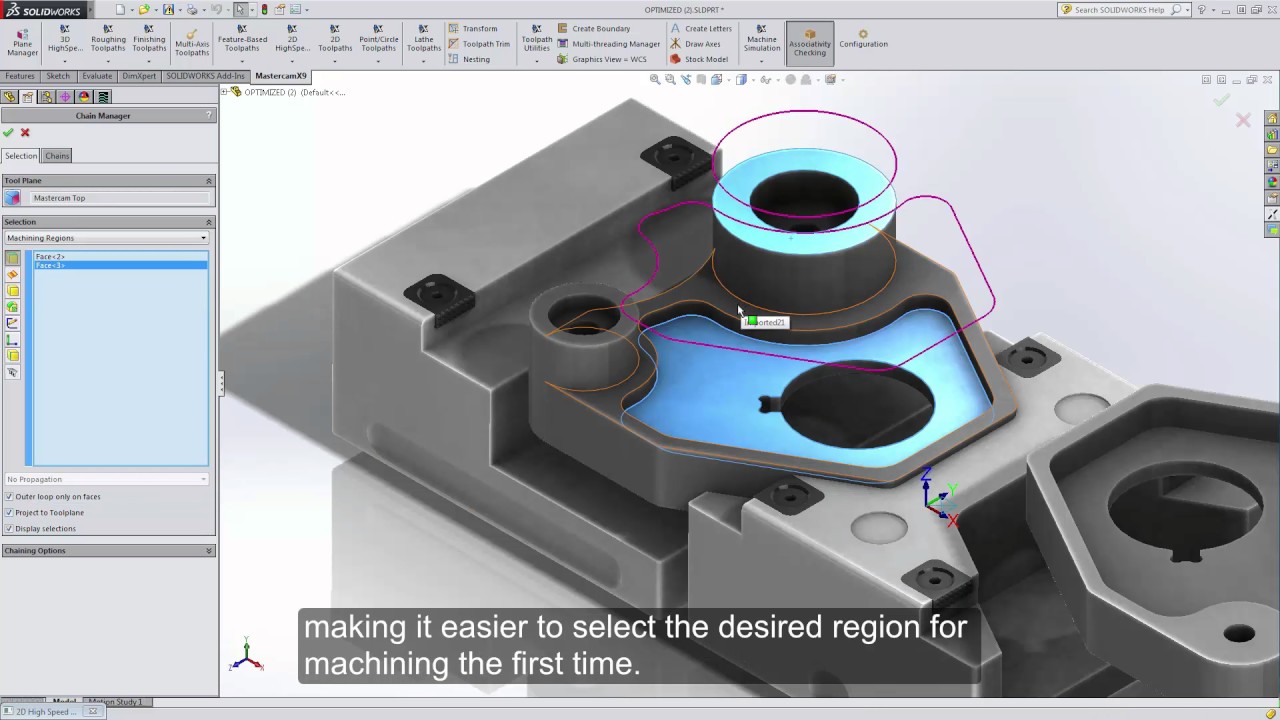
Task: Open the Plane Manager tool
Action: point(22,41)
